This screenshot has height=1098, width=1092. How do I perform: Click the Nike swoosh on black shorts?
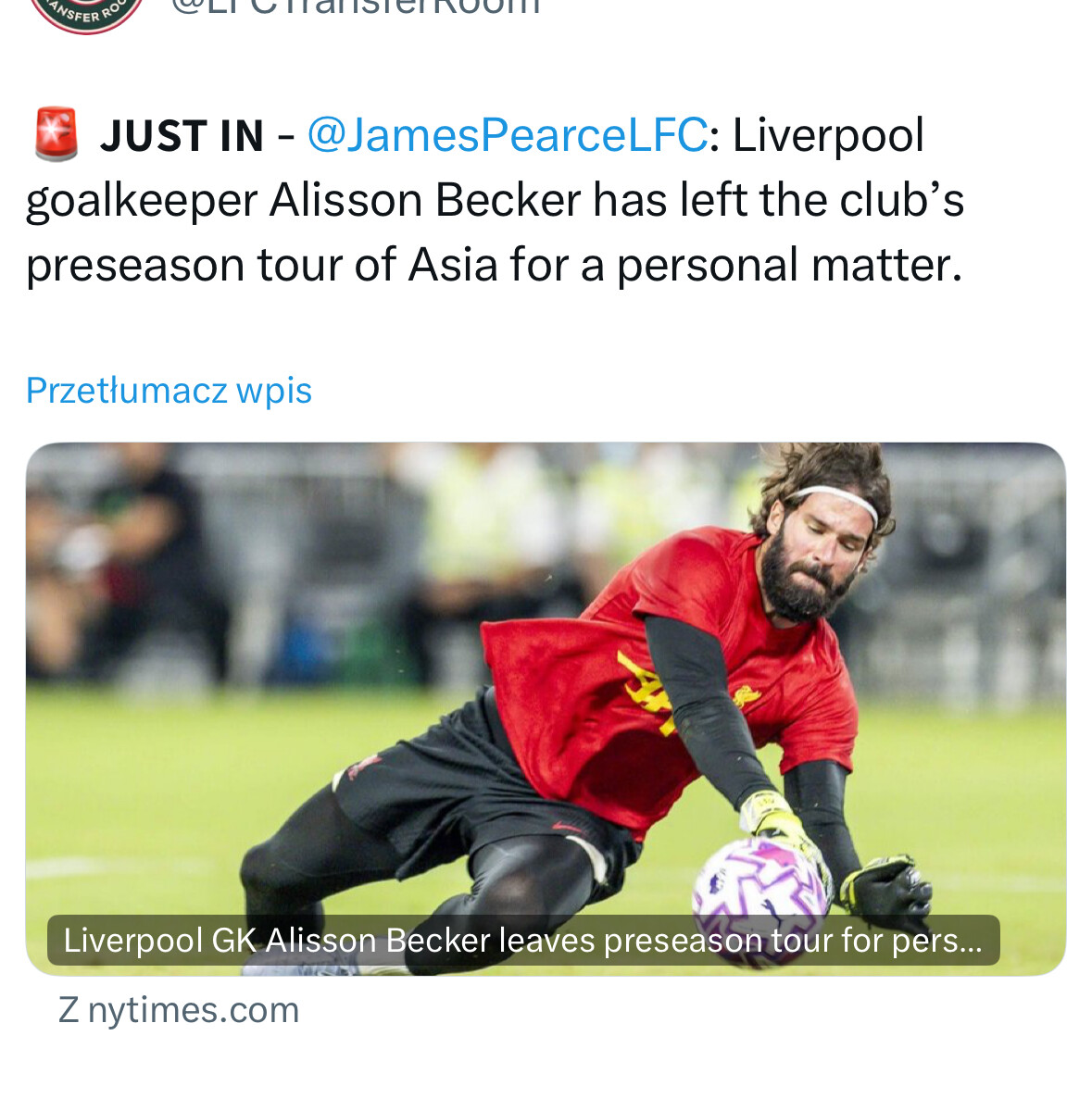567,827
